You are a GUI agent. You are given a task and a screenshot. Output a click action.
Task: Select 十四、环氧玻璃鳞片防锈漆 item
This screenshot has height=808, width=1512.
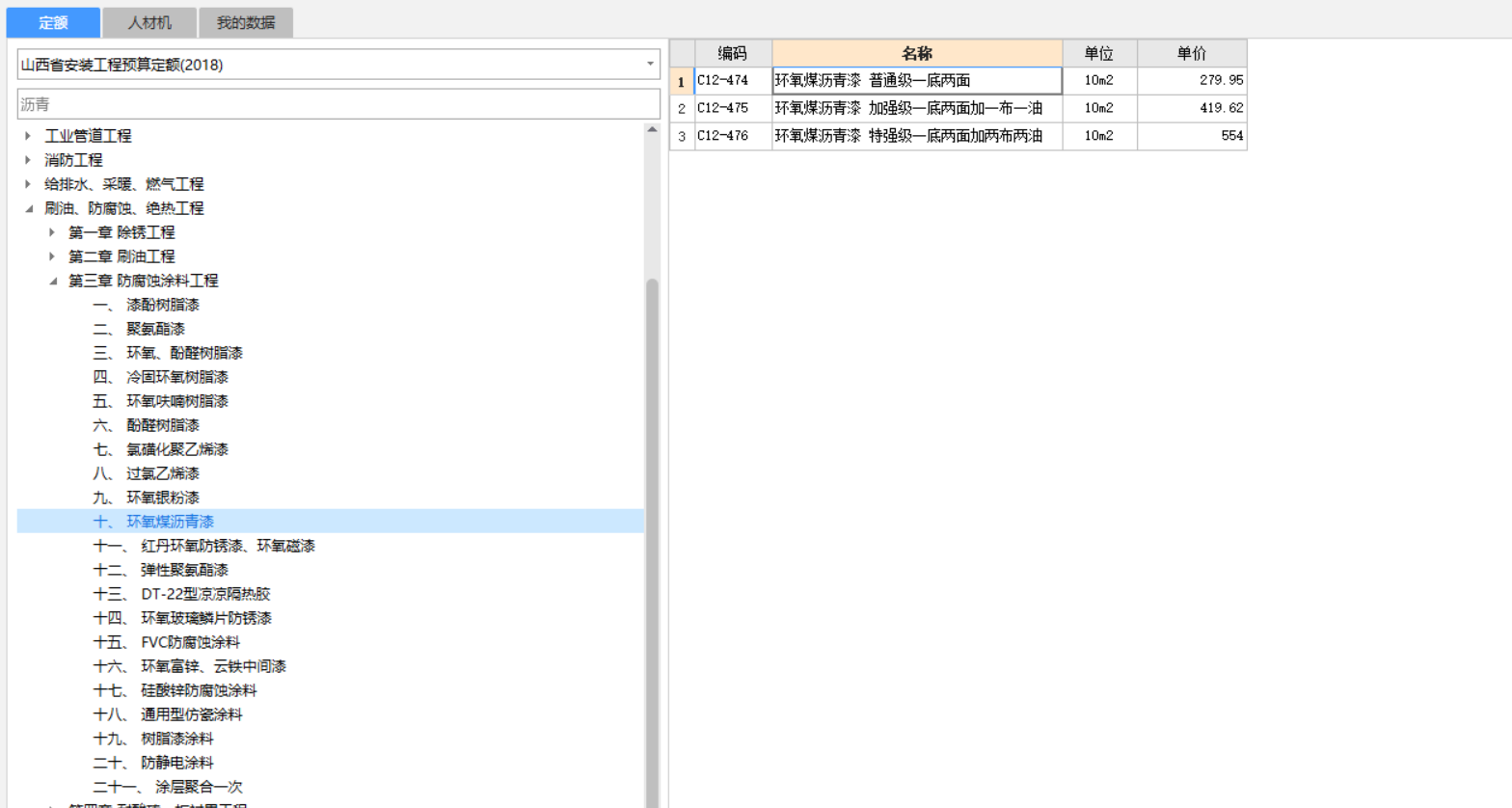tap(182, 618)
